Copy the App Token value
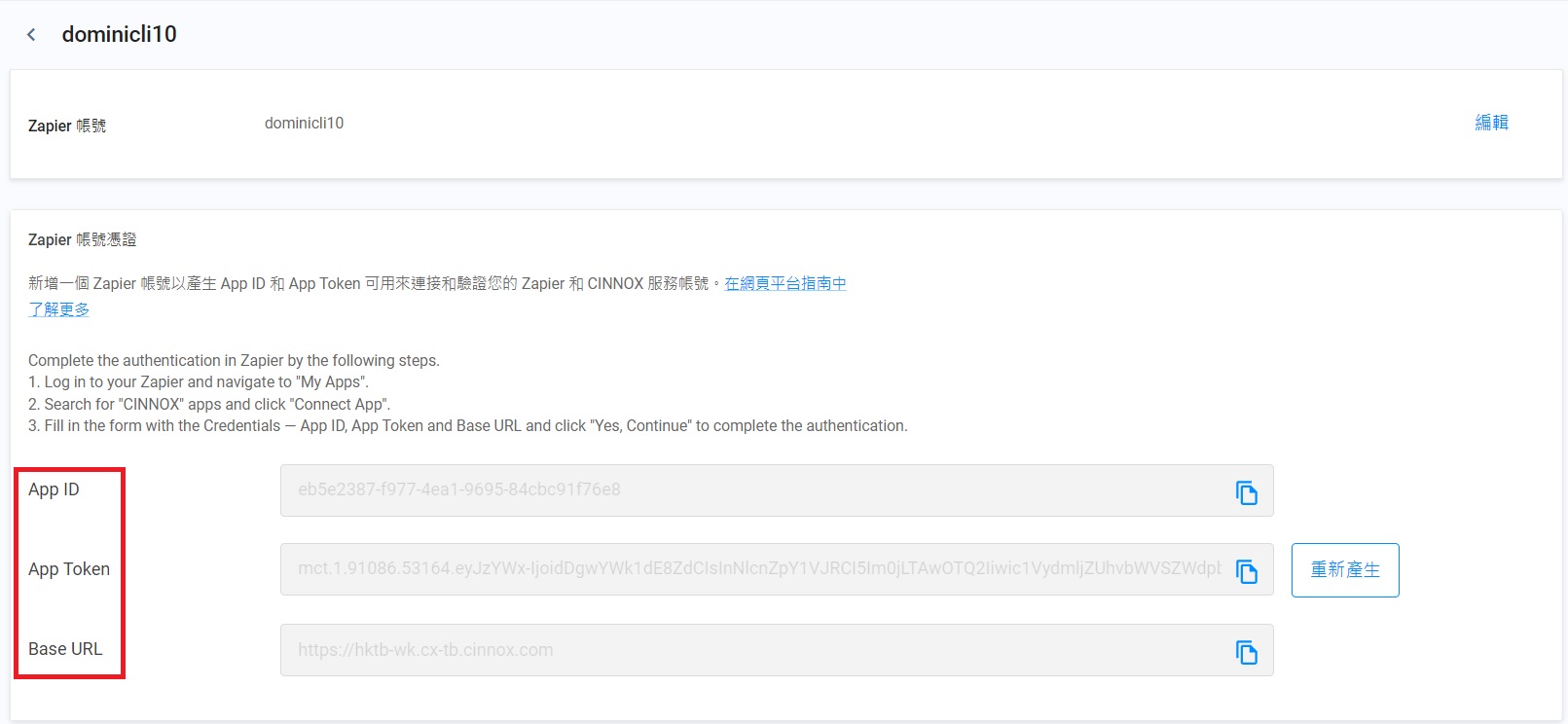This screenshot has width=1568, height=724. tap(1246, 571)
